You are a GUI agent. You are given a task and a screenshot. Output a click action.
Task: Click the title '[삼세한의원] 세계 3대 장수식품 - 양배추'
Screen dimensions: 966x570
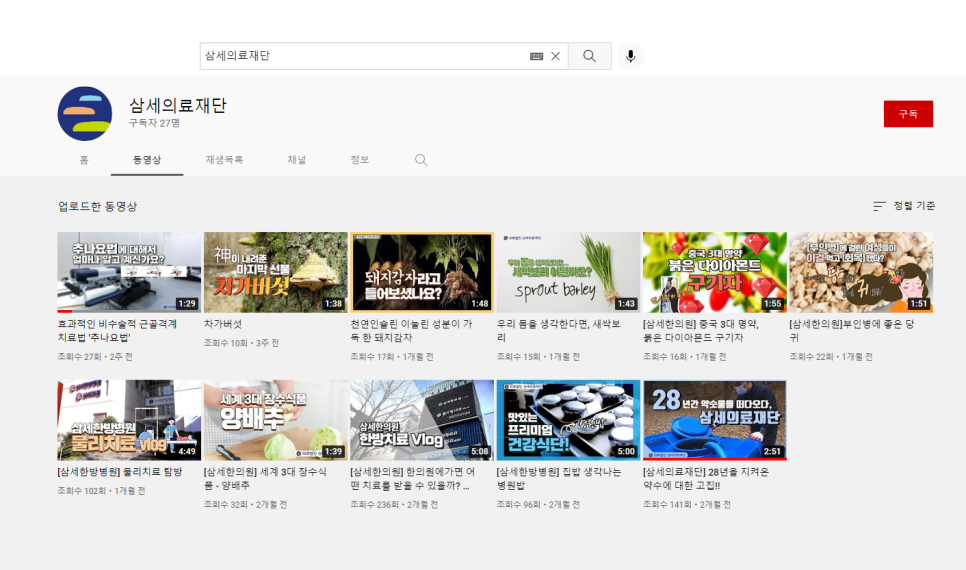pyautogui.click(x=265, y=479)
